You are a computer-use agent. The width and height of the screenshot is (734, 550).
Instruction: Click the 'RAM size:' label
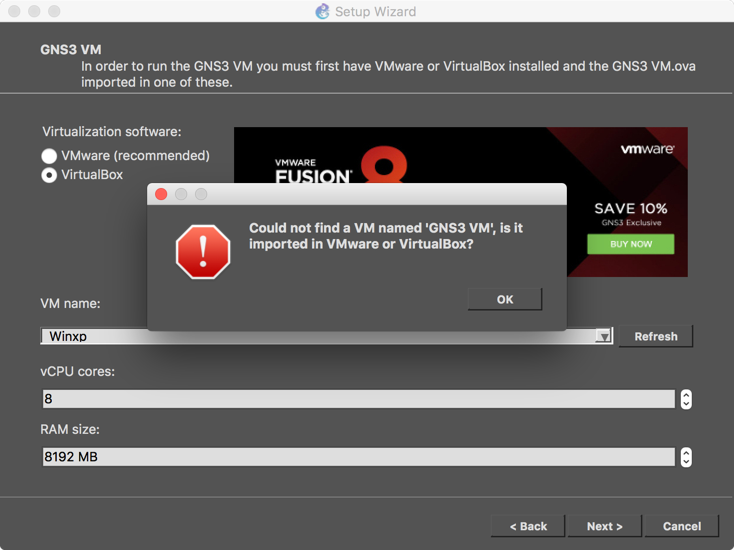70,429
